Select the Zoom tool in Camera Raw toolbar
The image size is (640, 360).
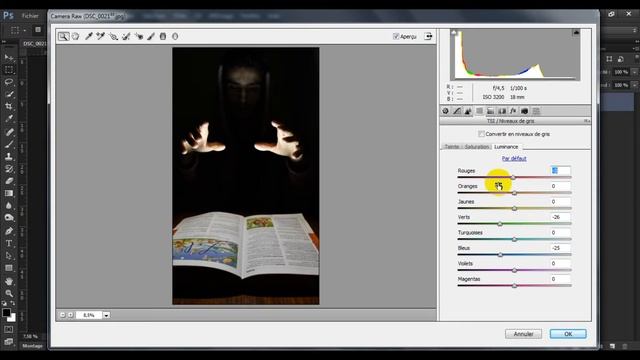click(x=63, y=36)
